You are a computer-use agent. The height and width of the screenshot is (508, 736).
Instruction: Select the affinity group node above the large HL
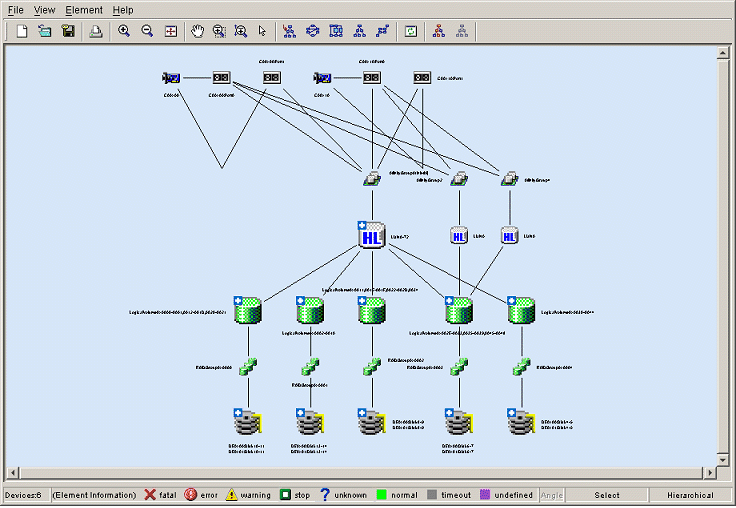coord(372,179)
